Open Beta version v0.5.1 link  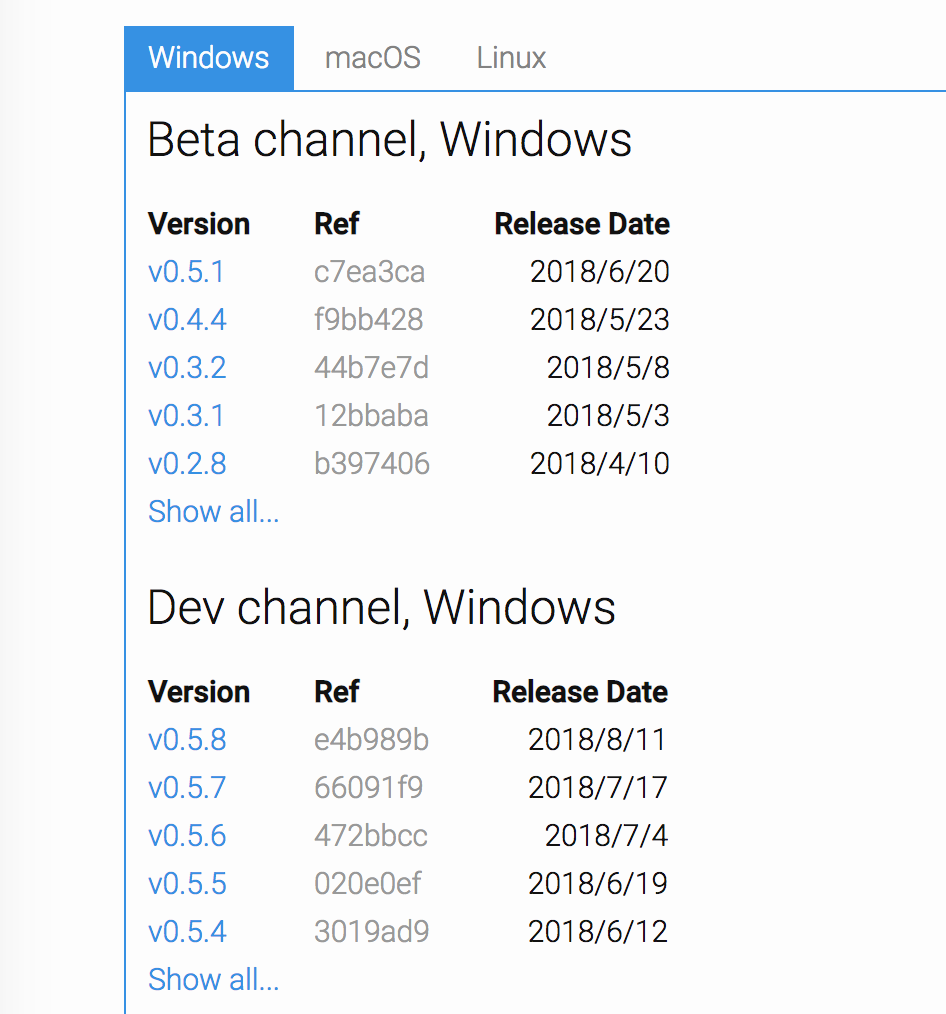(186, 272)
